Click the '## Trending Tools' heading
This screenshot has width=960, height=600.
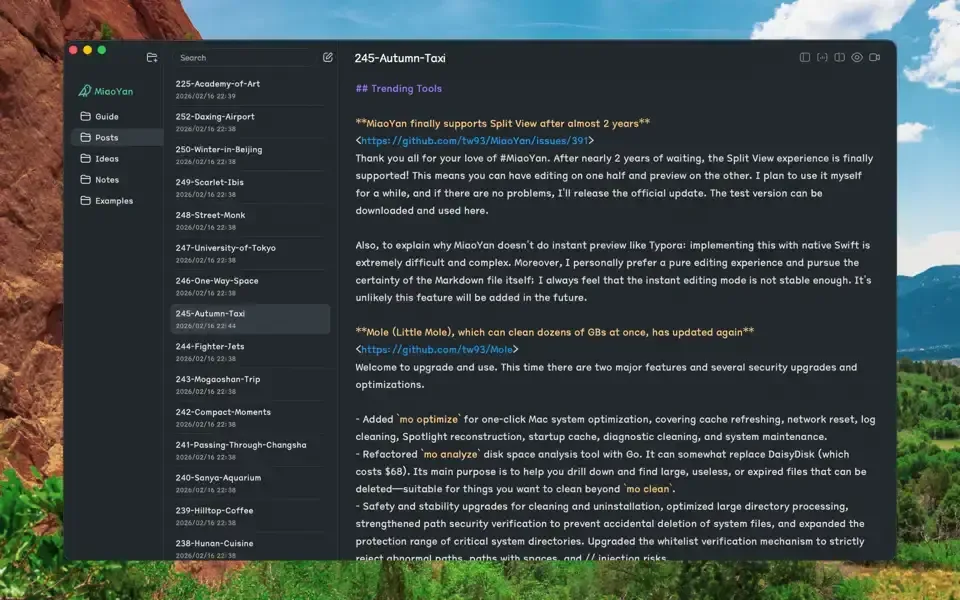pyautogui.click(x=399, y=88)
